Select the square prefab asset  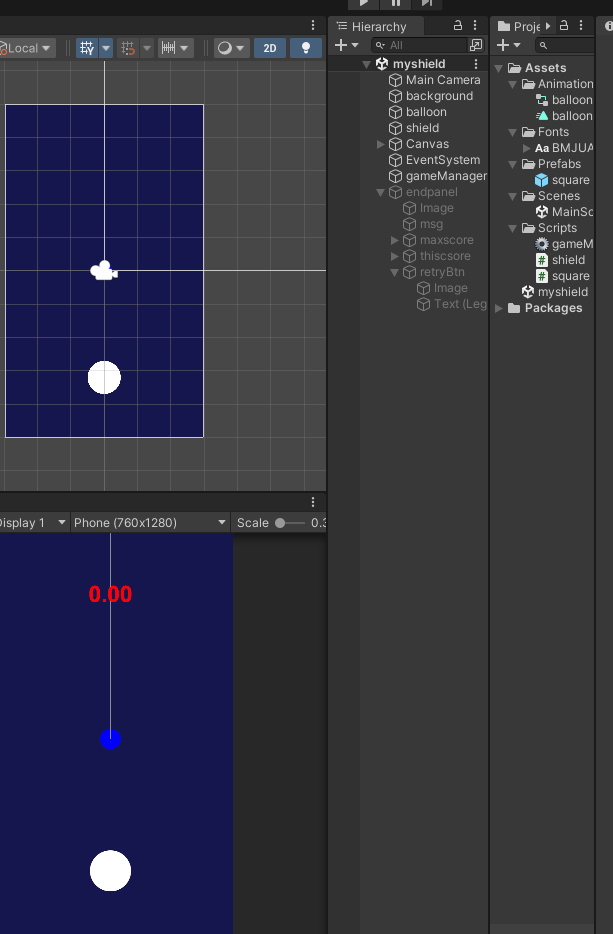[x=562, y=180]
